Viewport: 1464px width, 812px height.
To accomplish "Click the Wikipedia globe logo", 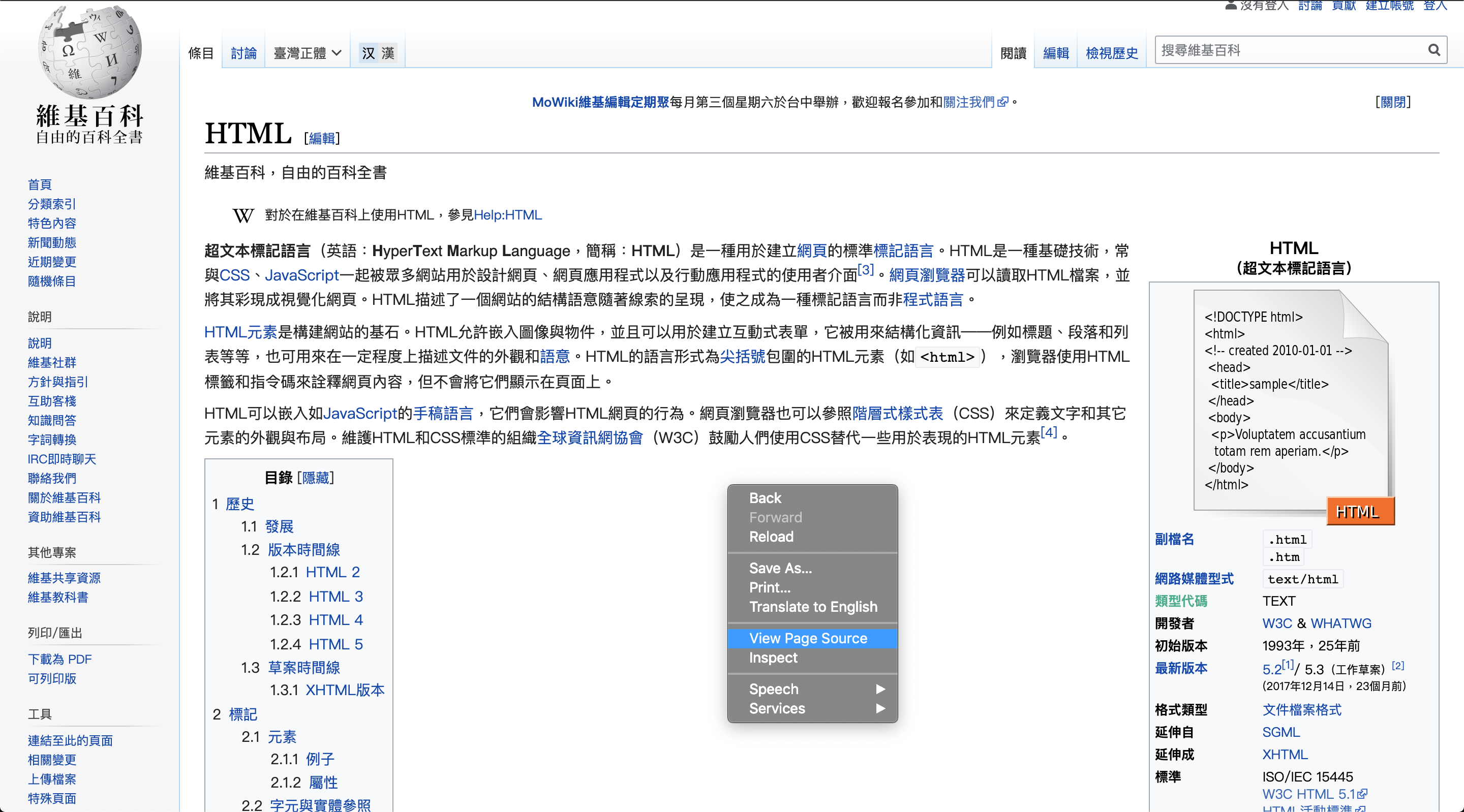I will (x=90, y=52).
